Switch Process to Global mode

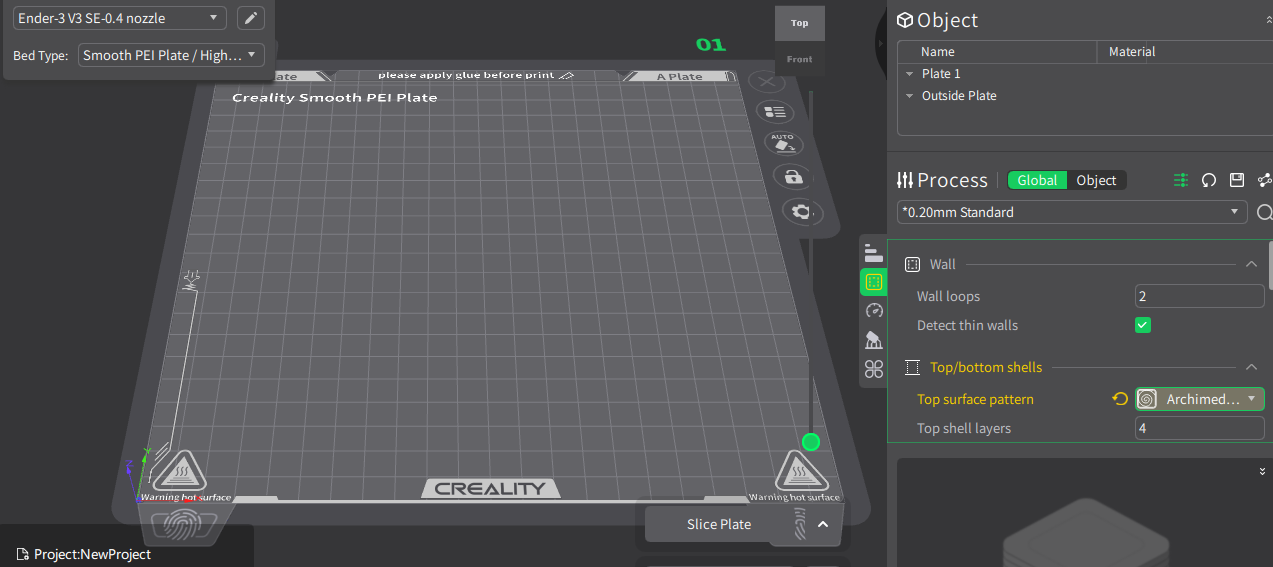click(1037, 180)
